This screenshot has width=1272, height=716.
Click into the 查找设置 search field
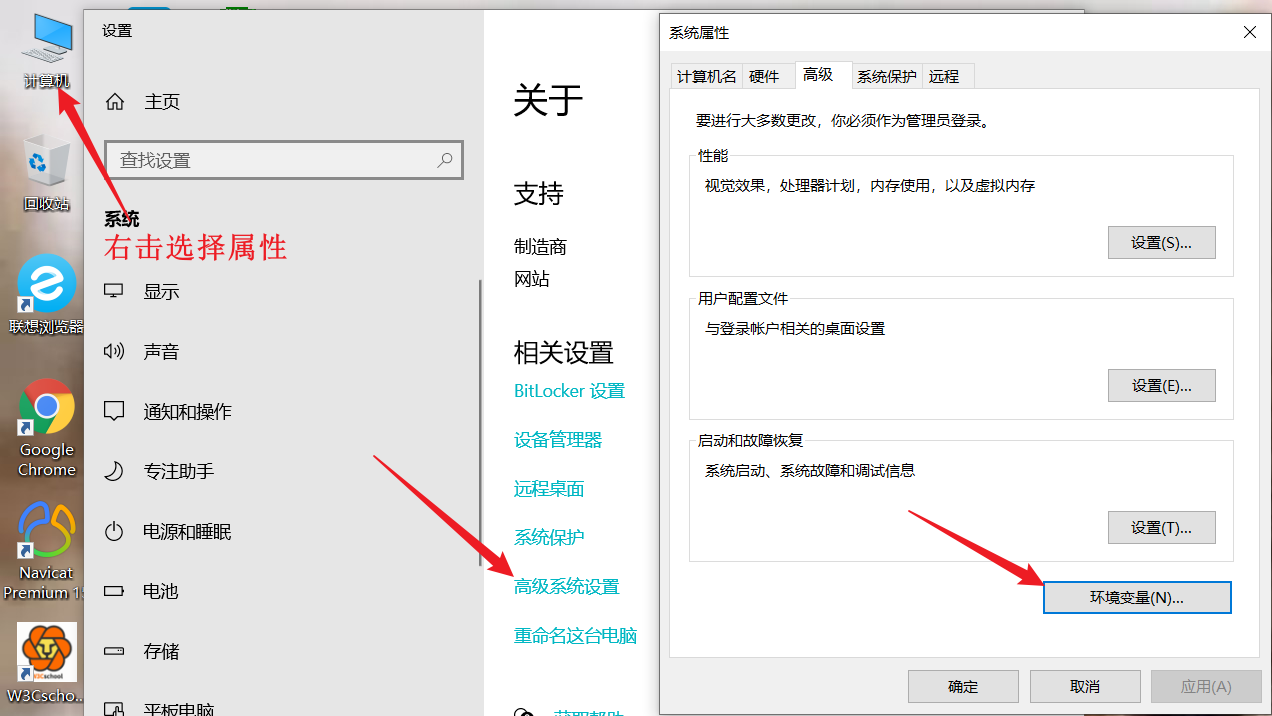284,160
